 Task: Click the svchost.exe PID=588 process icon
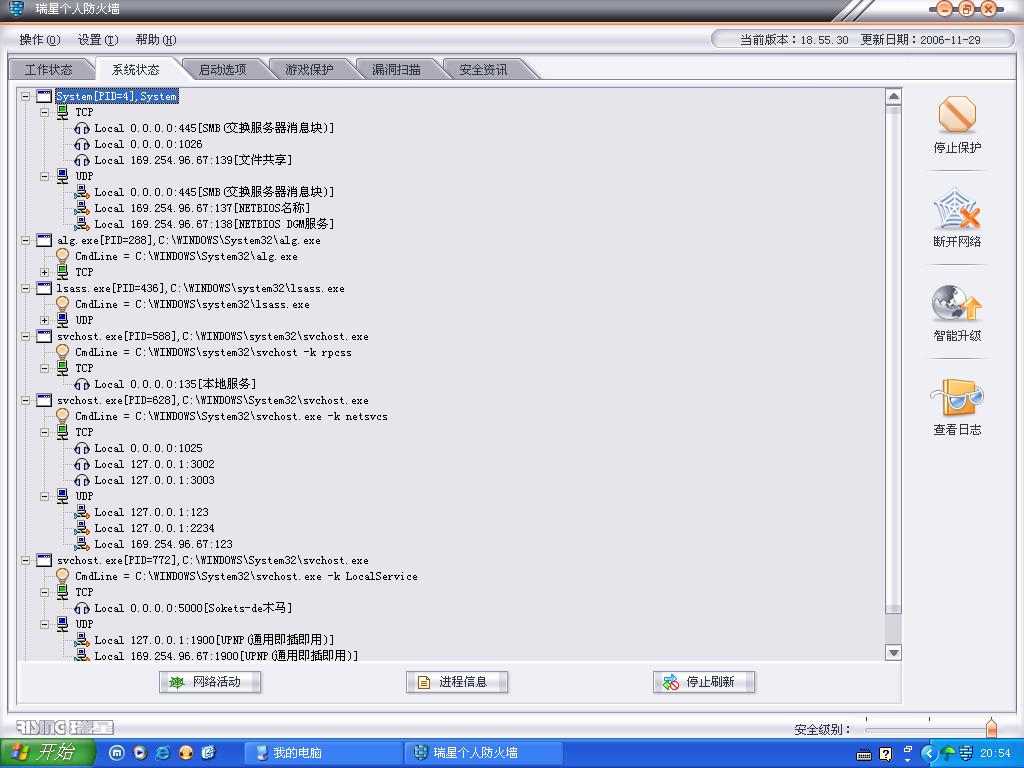click(x=44, y=336)
